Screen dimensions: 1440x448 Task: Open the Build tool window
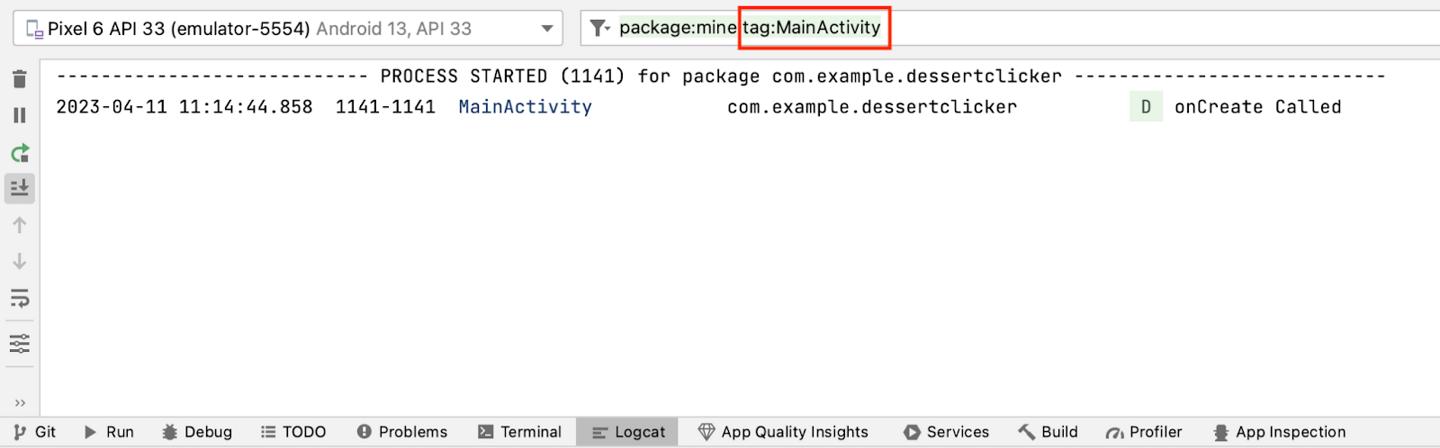click(x=1048, y=432)
